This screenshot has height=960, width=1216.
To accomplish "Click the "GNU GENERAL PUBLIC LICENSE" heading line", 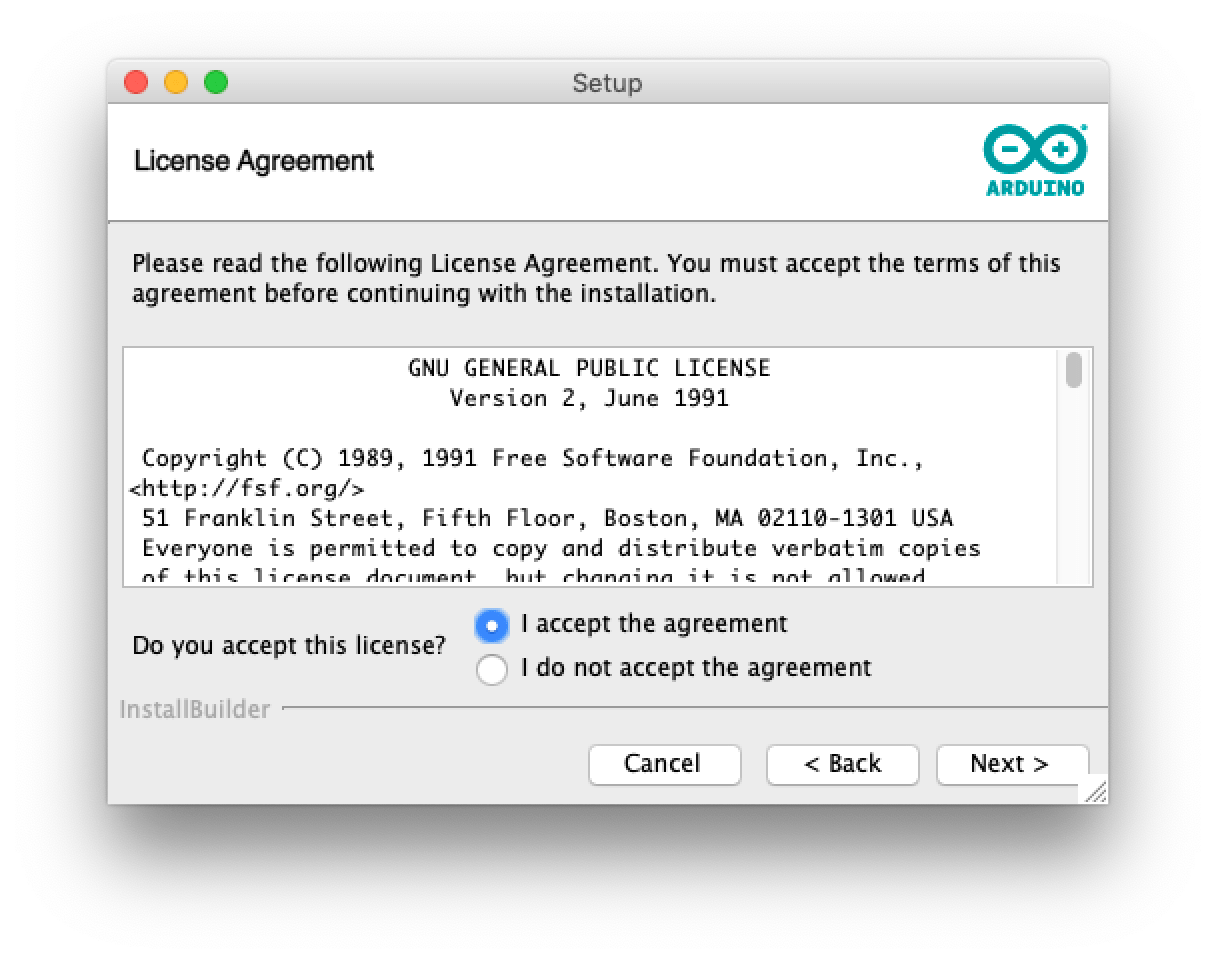I will (589, 368).
